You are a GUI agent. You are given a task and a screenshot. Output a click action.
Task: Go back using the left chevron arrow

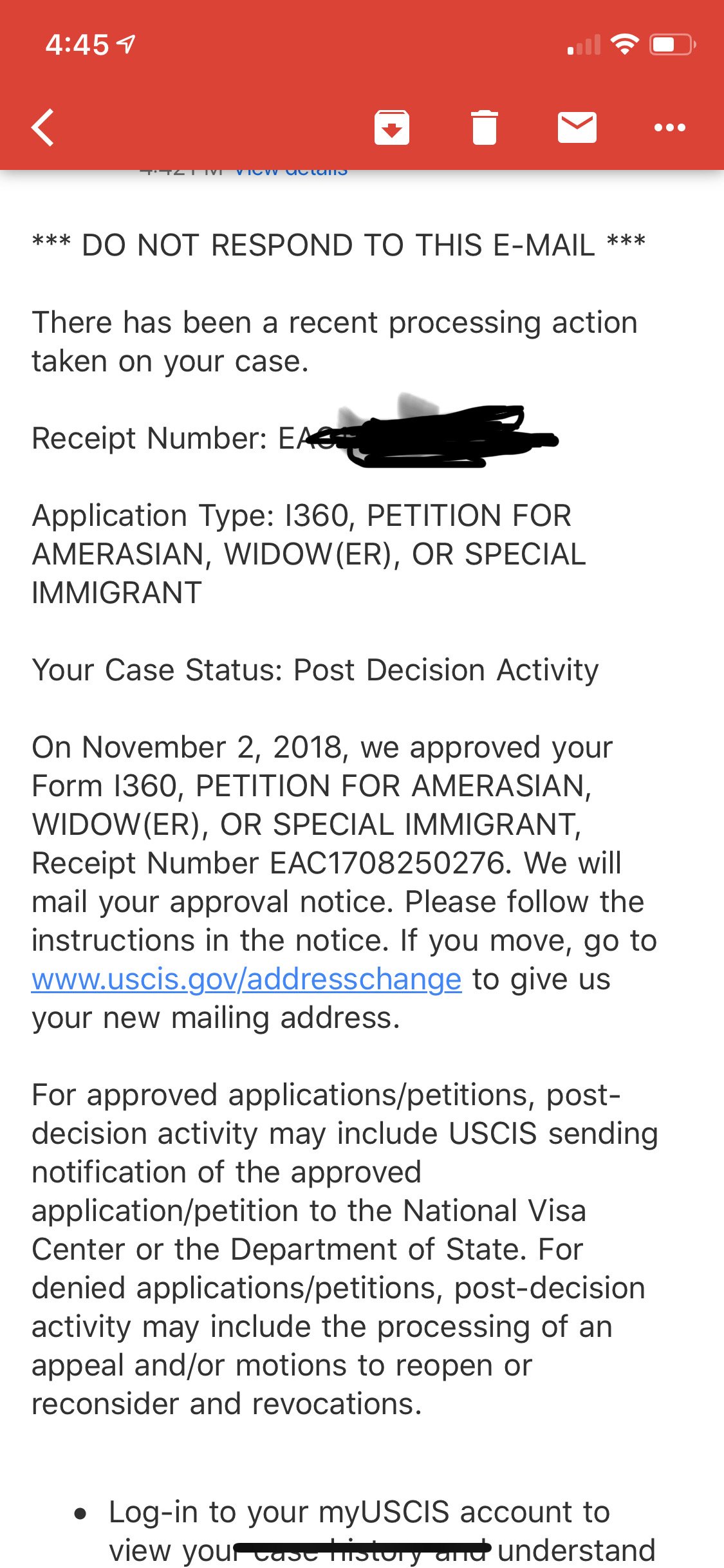click(42, 127)
